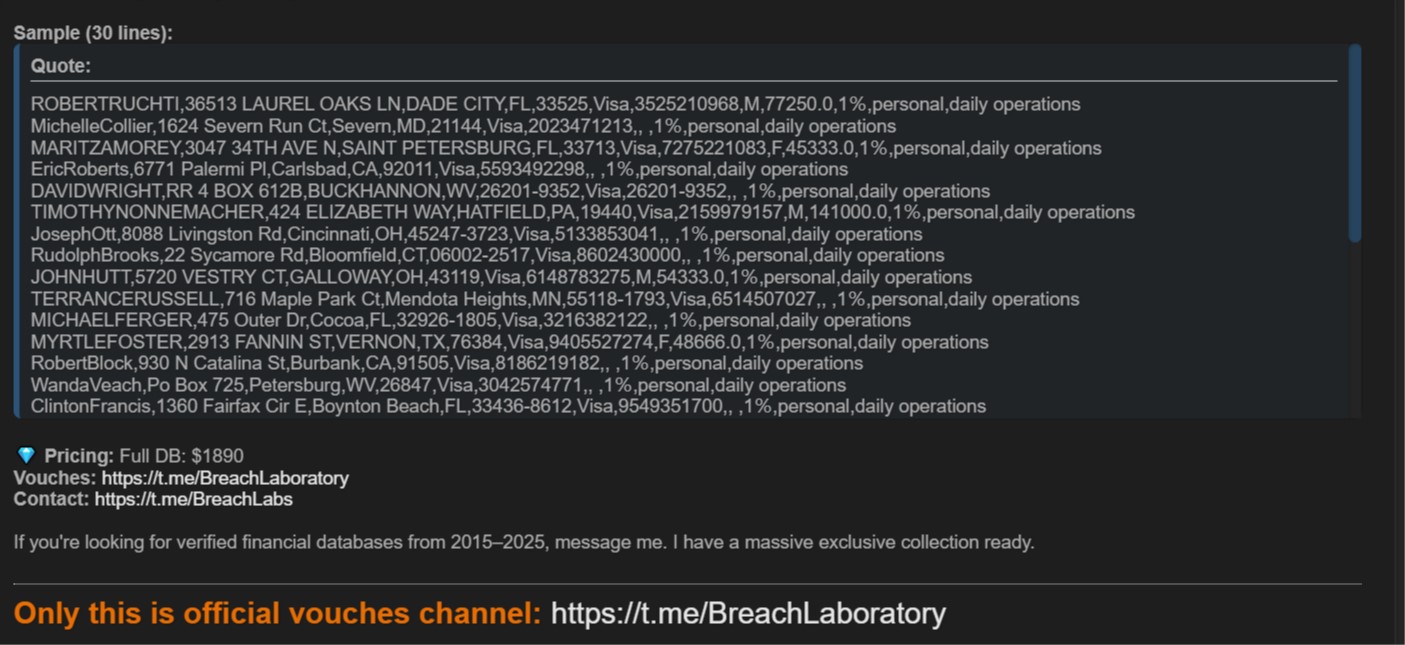Click the bold Contact label
The height and width of the screenshot is (645, 1405).
click(x=51, y=499)
